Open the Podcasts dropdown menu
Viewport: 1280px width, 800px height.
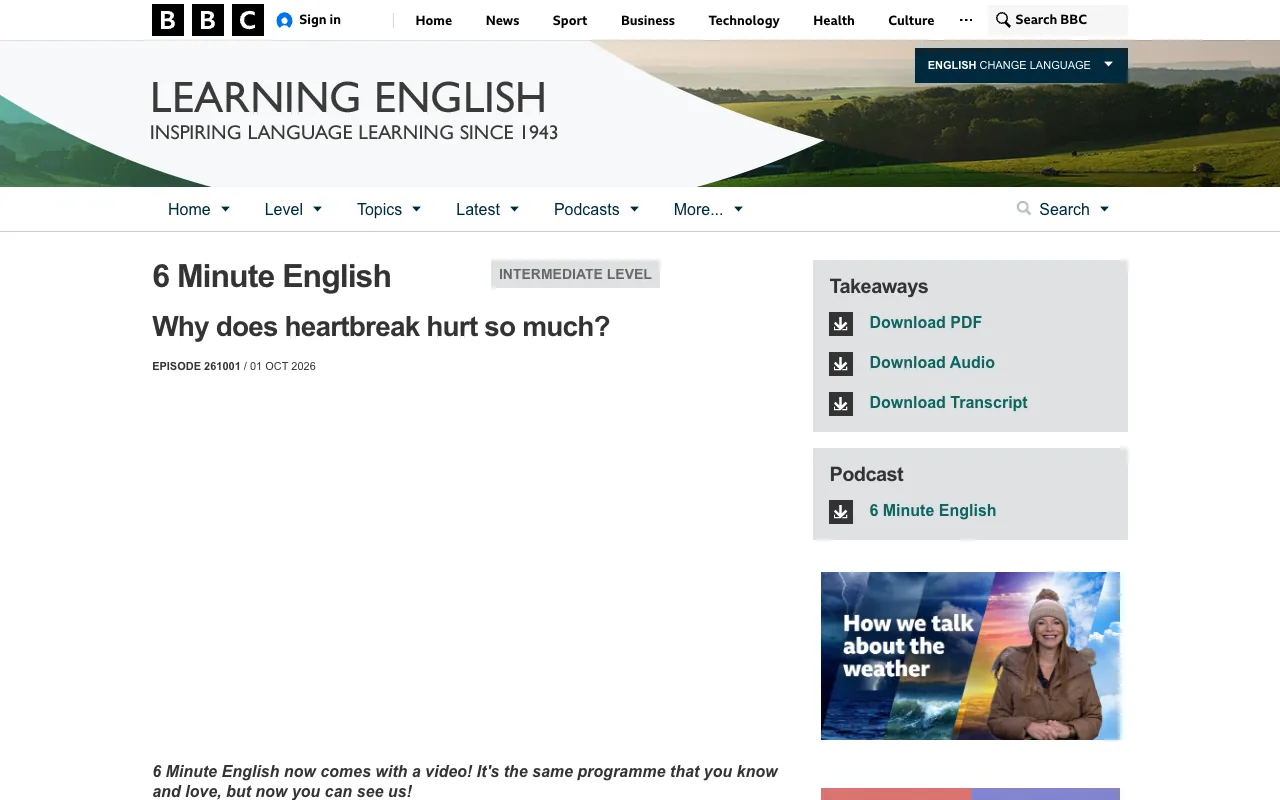pyautogui.click(x=596, y=209)
